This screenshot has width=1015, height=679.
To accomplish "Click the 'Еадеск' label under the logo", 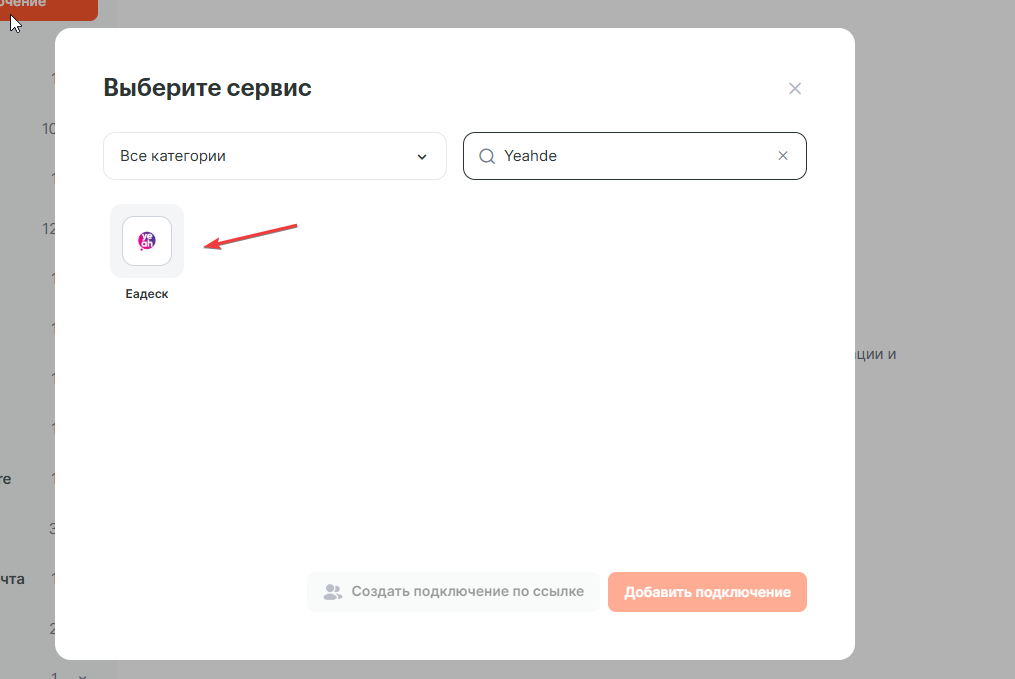I will [147, 294].
